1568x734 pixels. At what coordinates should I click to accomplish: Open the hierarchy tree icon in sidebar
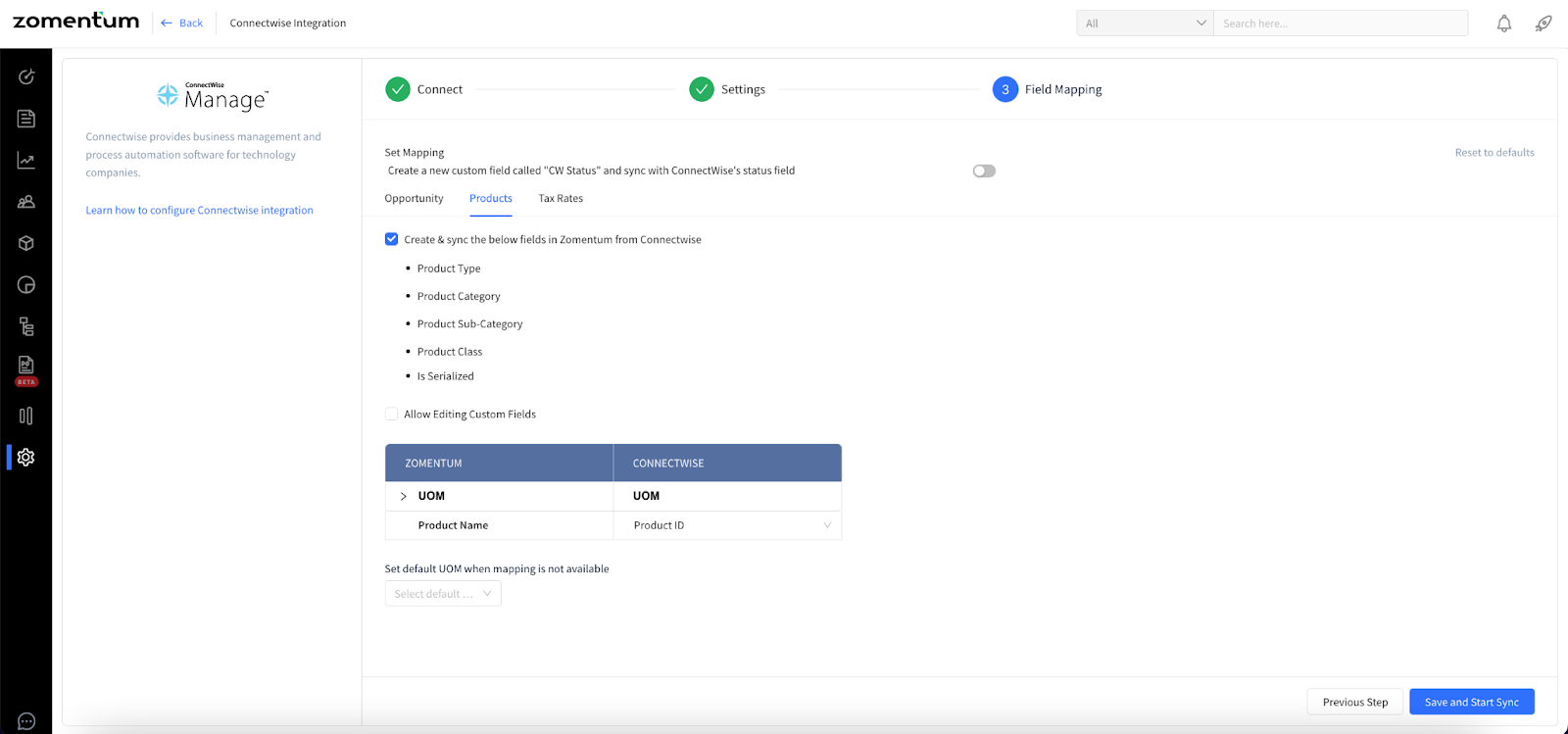(26, 326)
